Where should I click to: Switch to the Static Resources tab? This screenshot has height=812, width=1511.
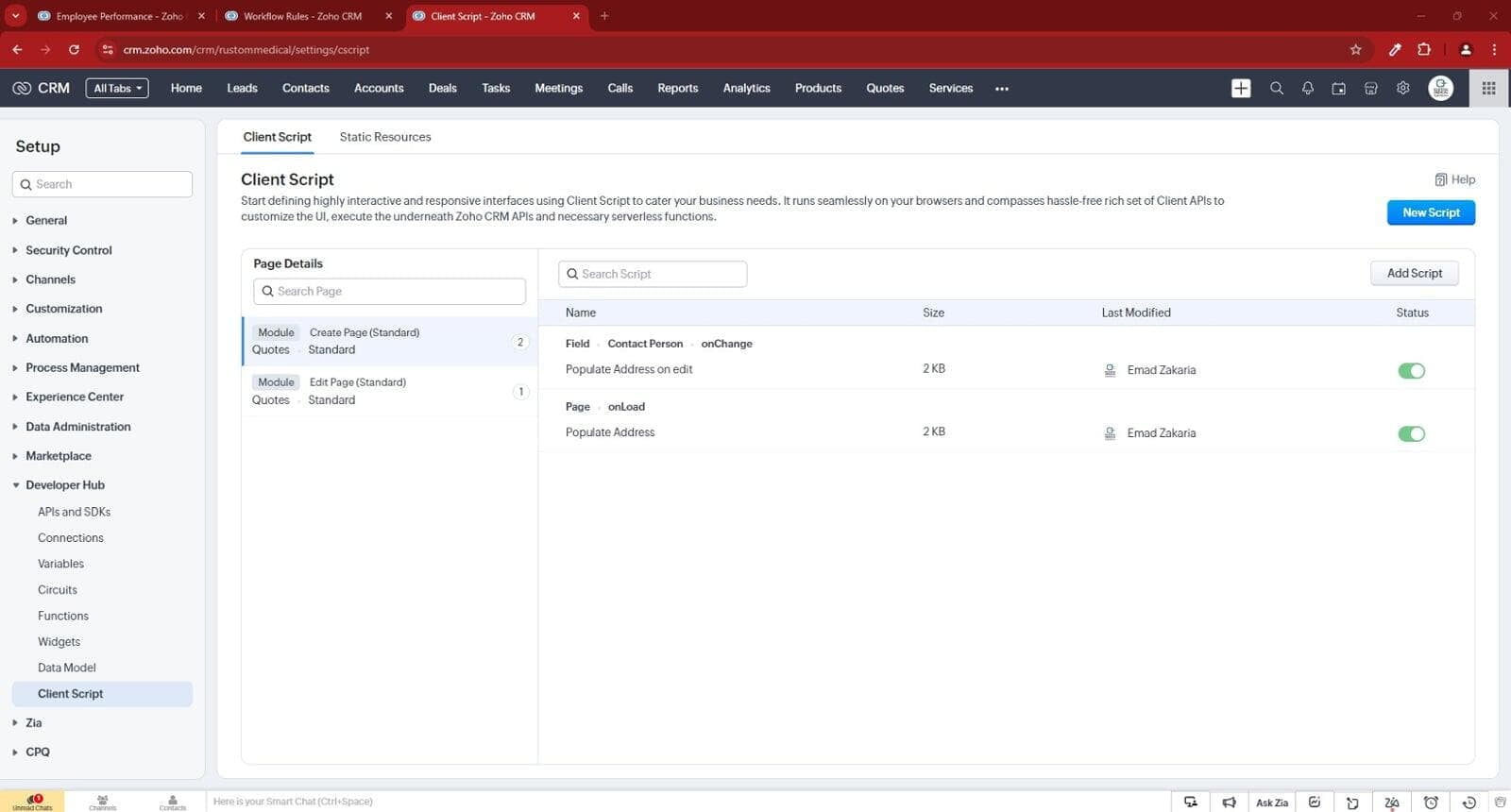(385, 137)
